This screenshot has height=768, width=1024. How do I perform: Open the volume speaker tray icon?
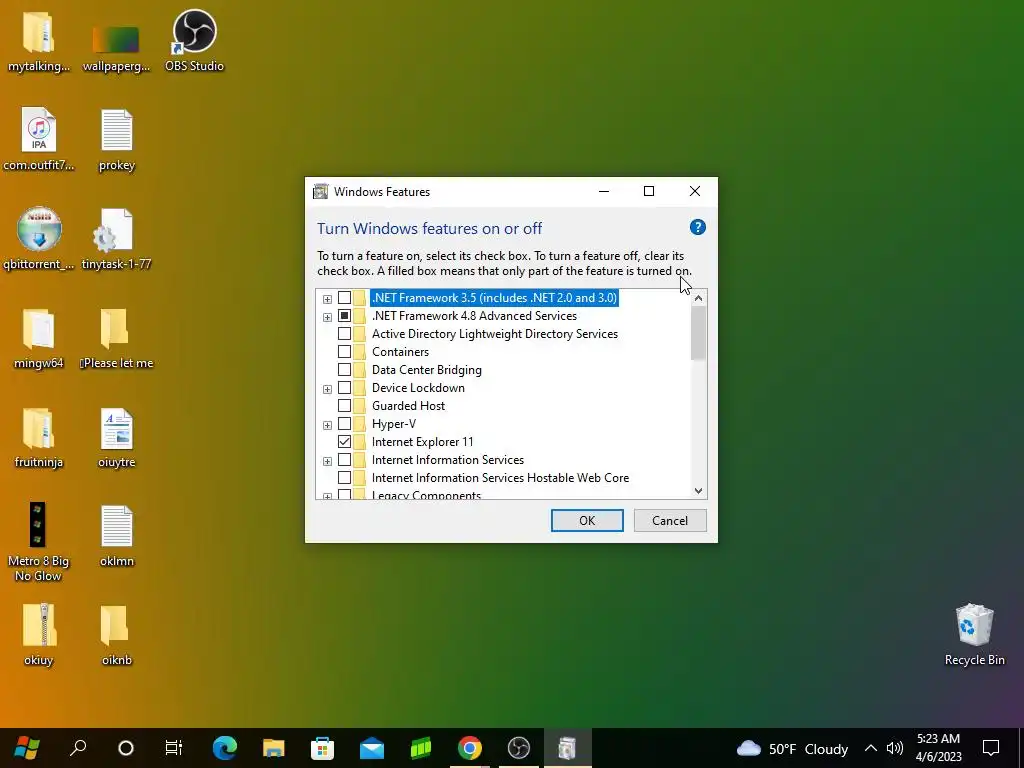click(894, 748)
